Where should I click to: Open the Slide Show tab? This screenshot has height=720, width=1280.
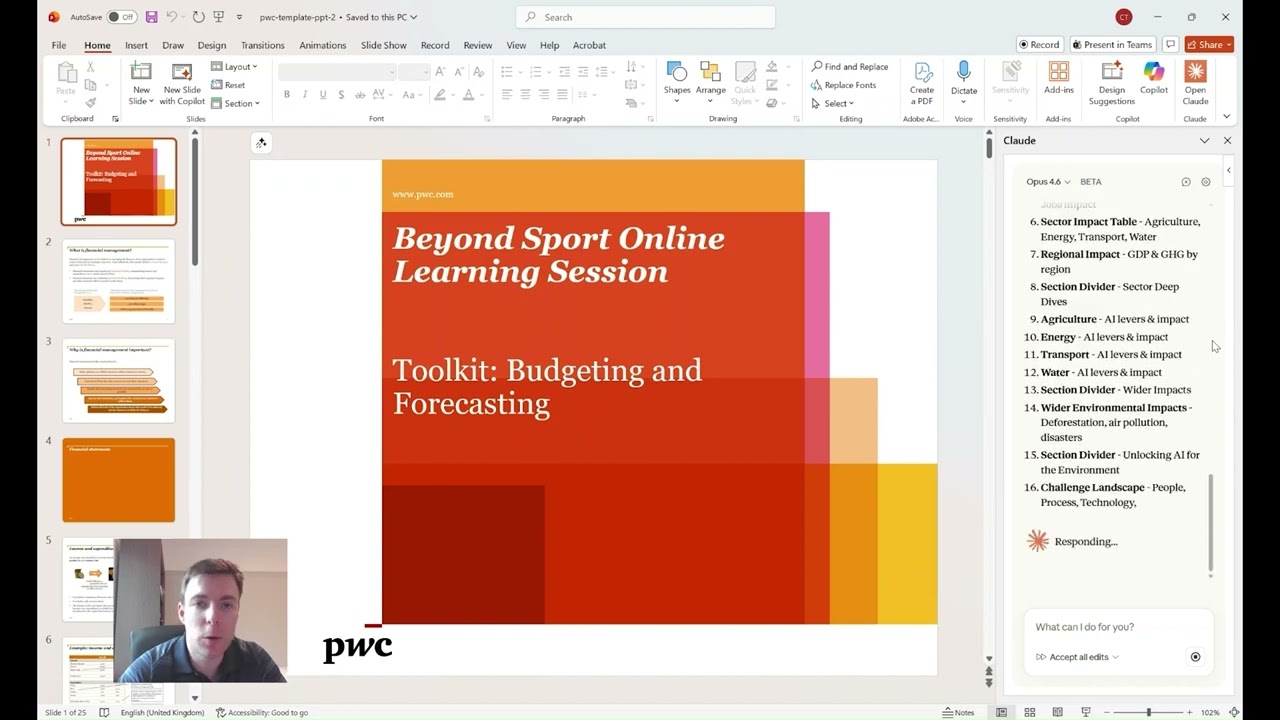coord(384,45)
